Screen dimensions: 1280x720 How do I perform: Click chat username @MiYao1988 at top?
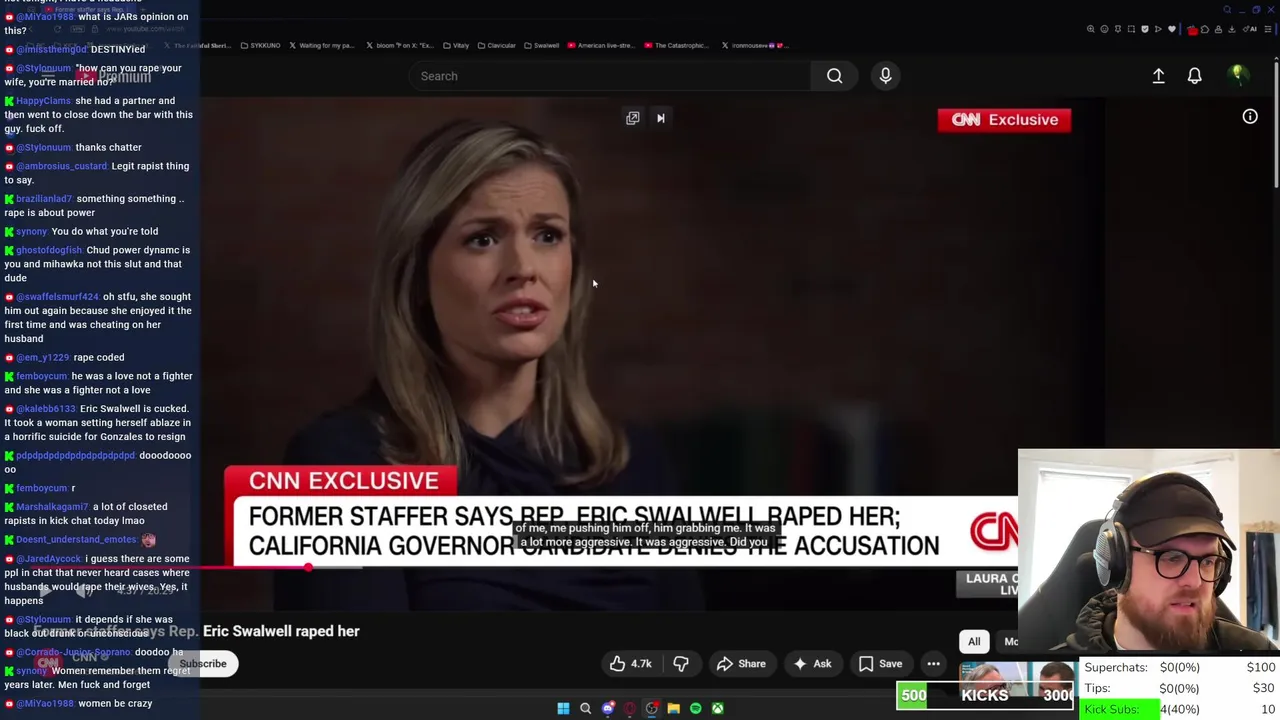[45, 17]
